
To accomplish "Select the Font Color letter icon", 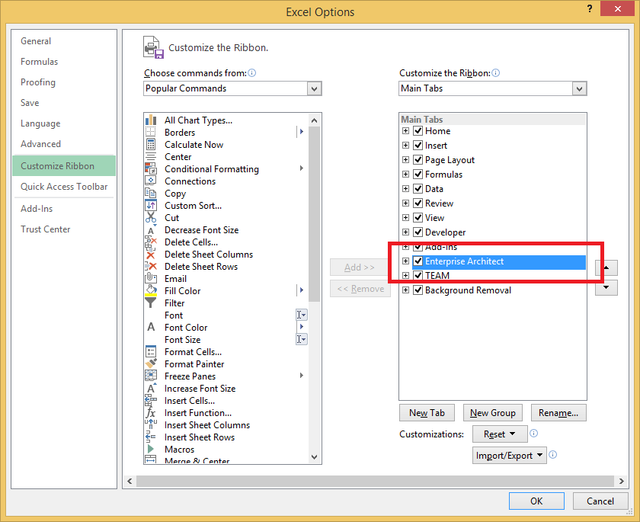I will pos(151,327).
